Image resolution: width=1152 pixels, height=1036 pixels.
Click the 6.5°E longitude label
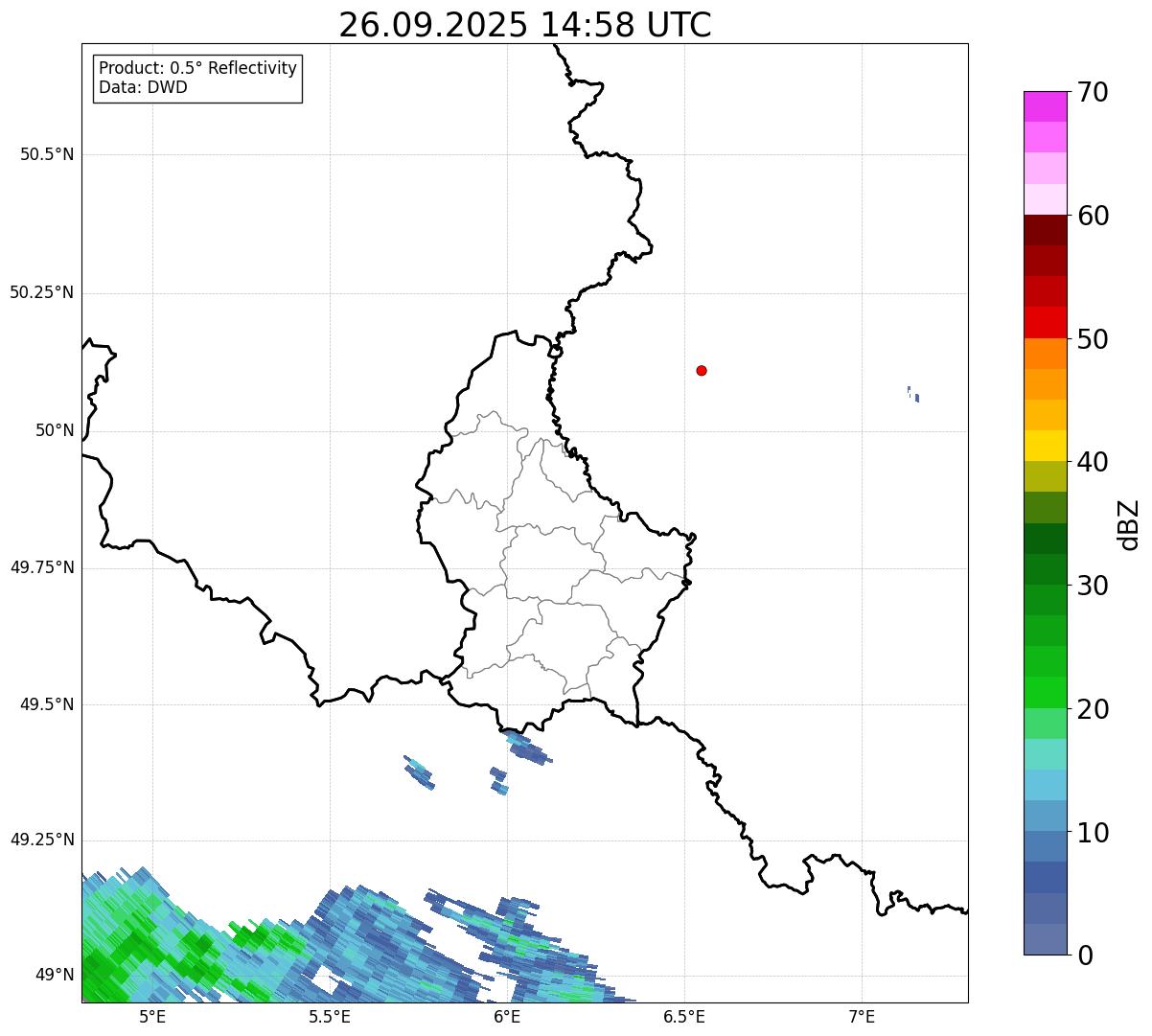point(684,1016)
